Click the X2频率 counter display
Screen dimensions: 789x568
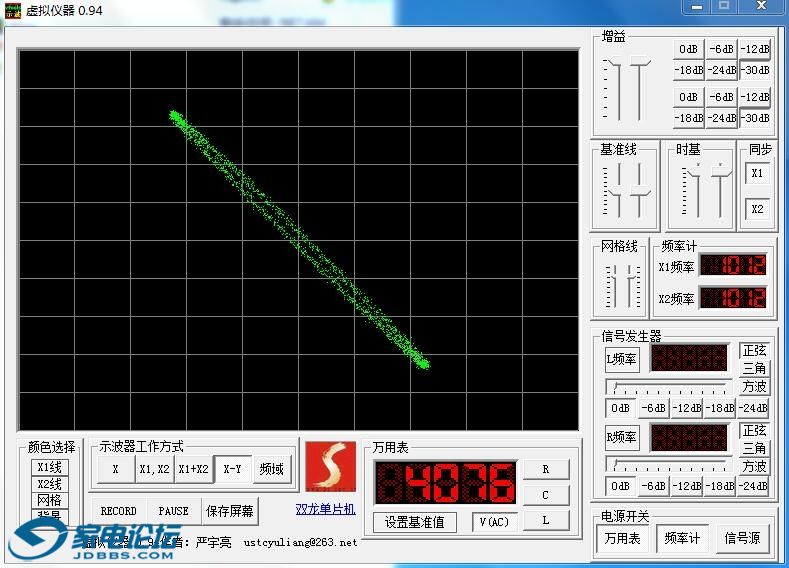pos(733,298)
